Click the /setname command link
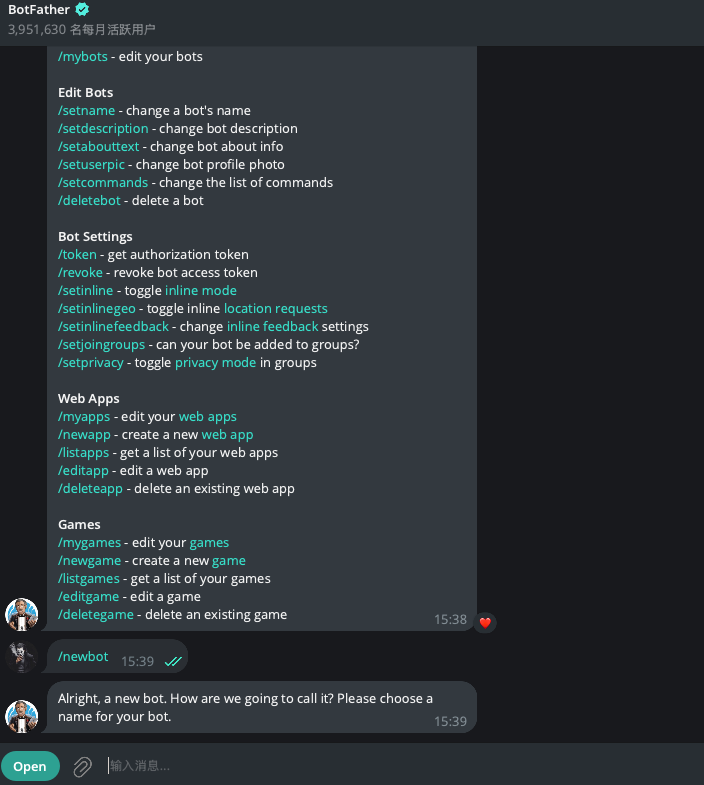 [x=88, y=111]
